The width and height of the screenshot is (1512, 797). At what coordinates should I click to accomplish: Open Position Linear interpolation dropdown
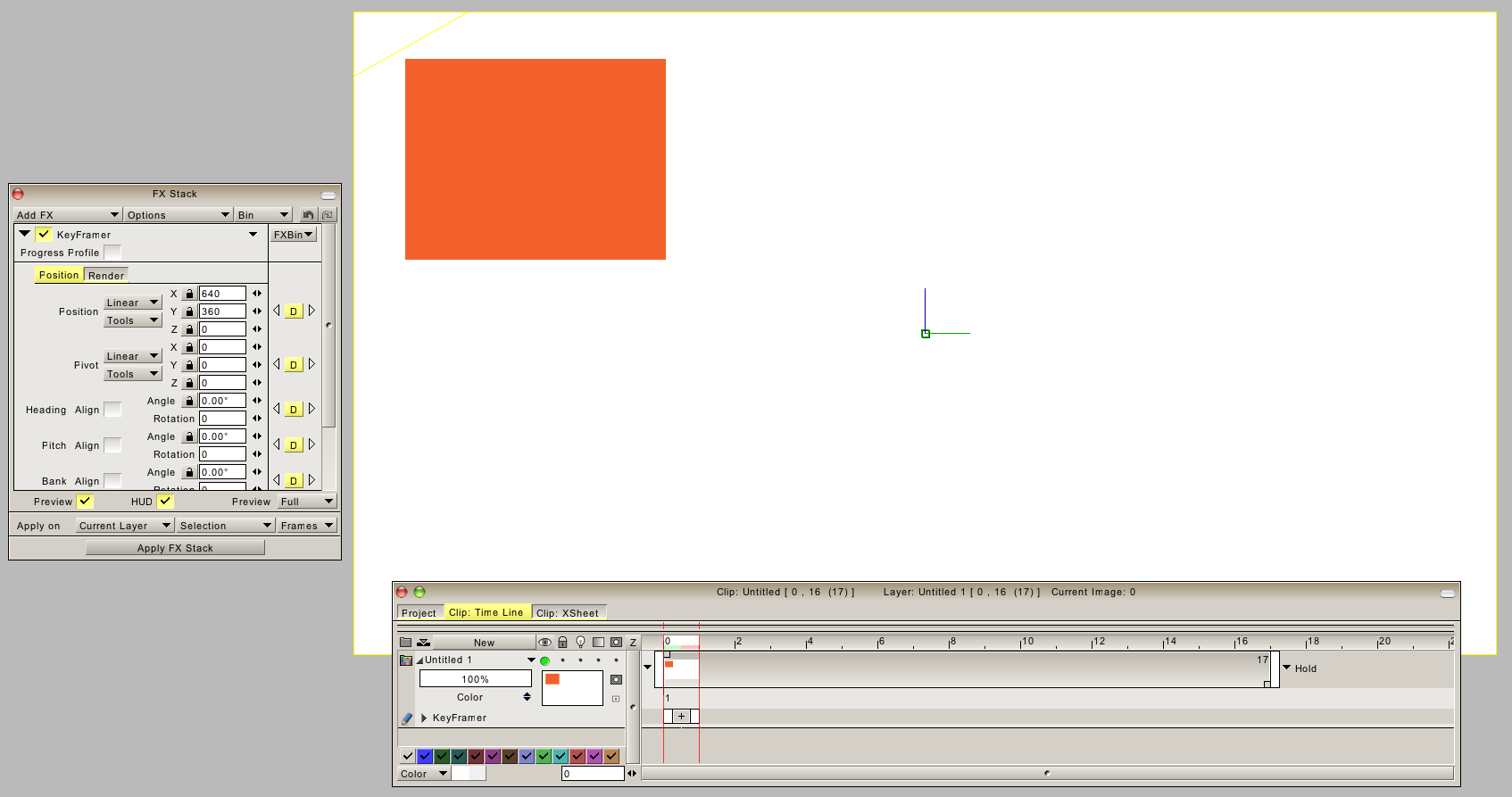click(132, 303)
